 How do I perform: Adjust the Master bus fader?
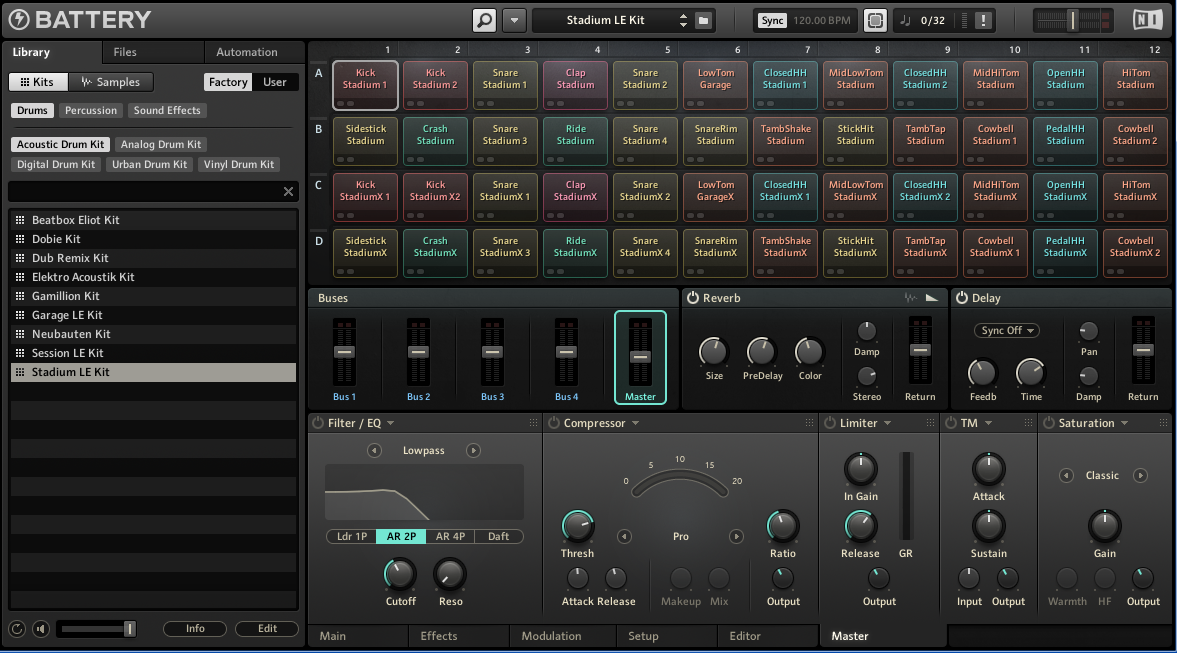pyautogui.click(x=640, y=357)
